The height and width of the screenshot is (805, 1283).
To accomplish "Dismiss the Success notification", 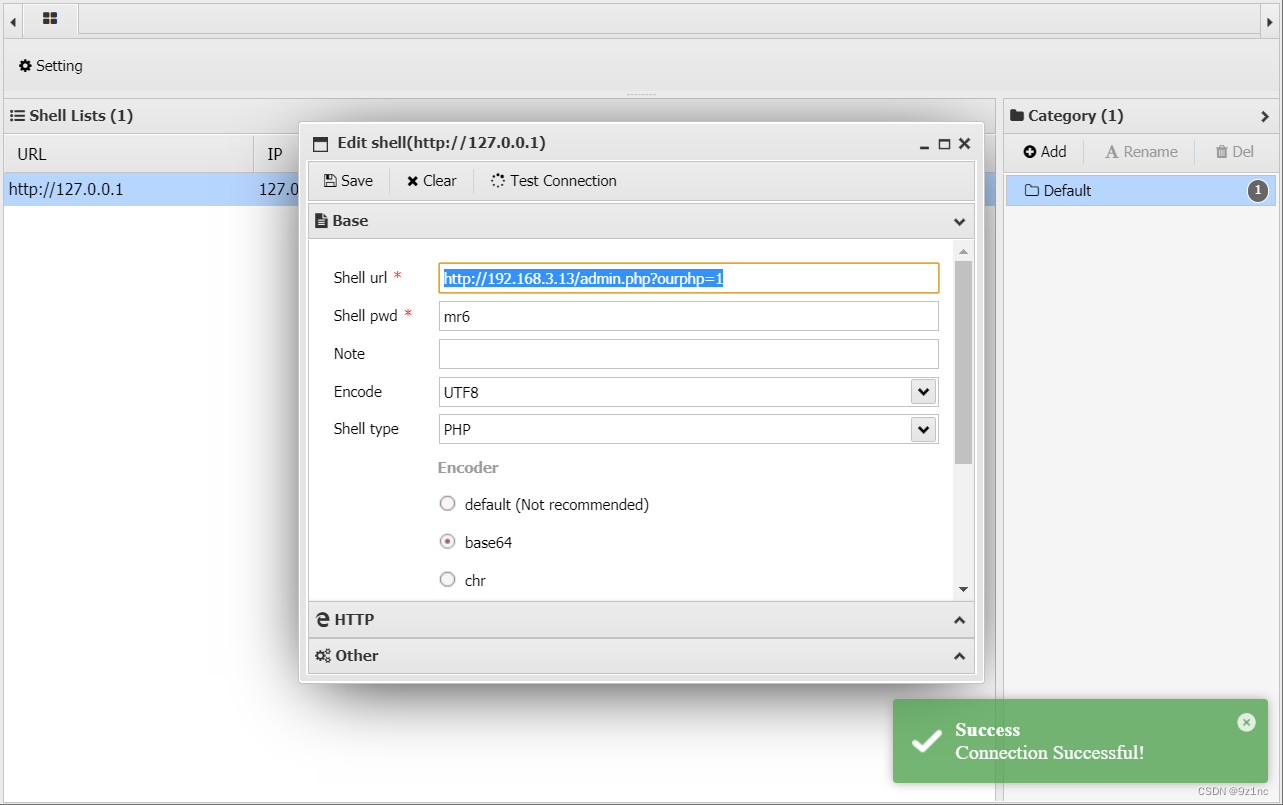I will click(1246, 722).
